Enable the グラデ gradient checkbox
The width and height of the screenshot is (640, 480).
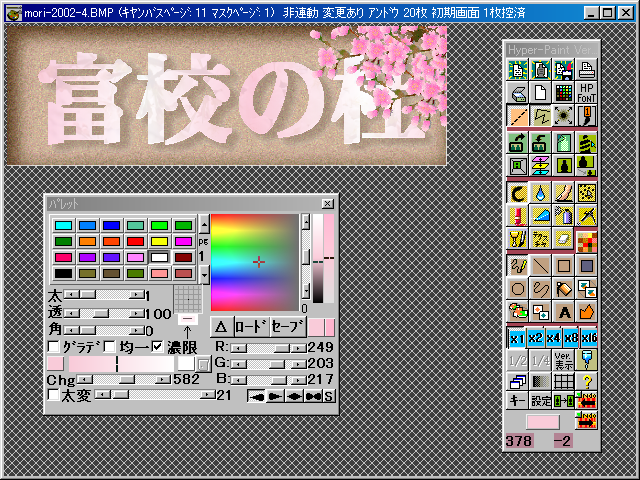tap(54, 346)
